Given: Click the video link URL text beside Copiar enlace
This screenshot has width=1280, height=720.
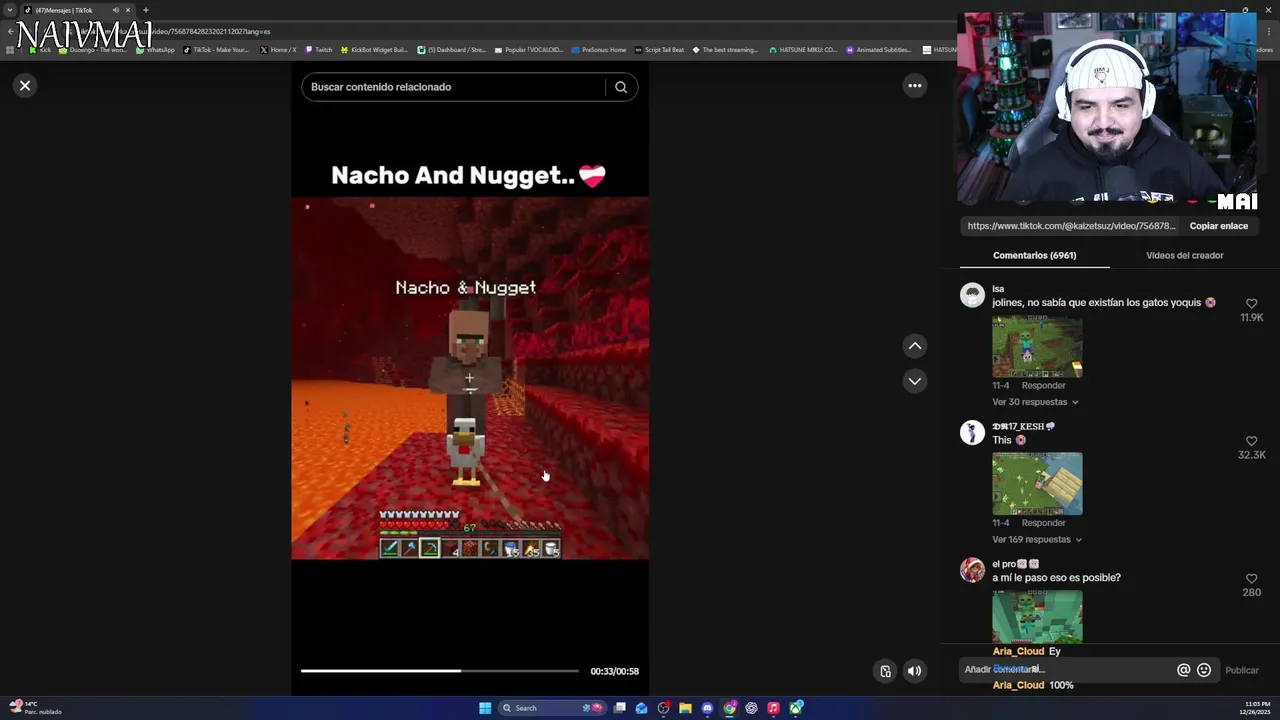Looking at the screenshot, I should click(x=1071, y=226).
